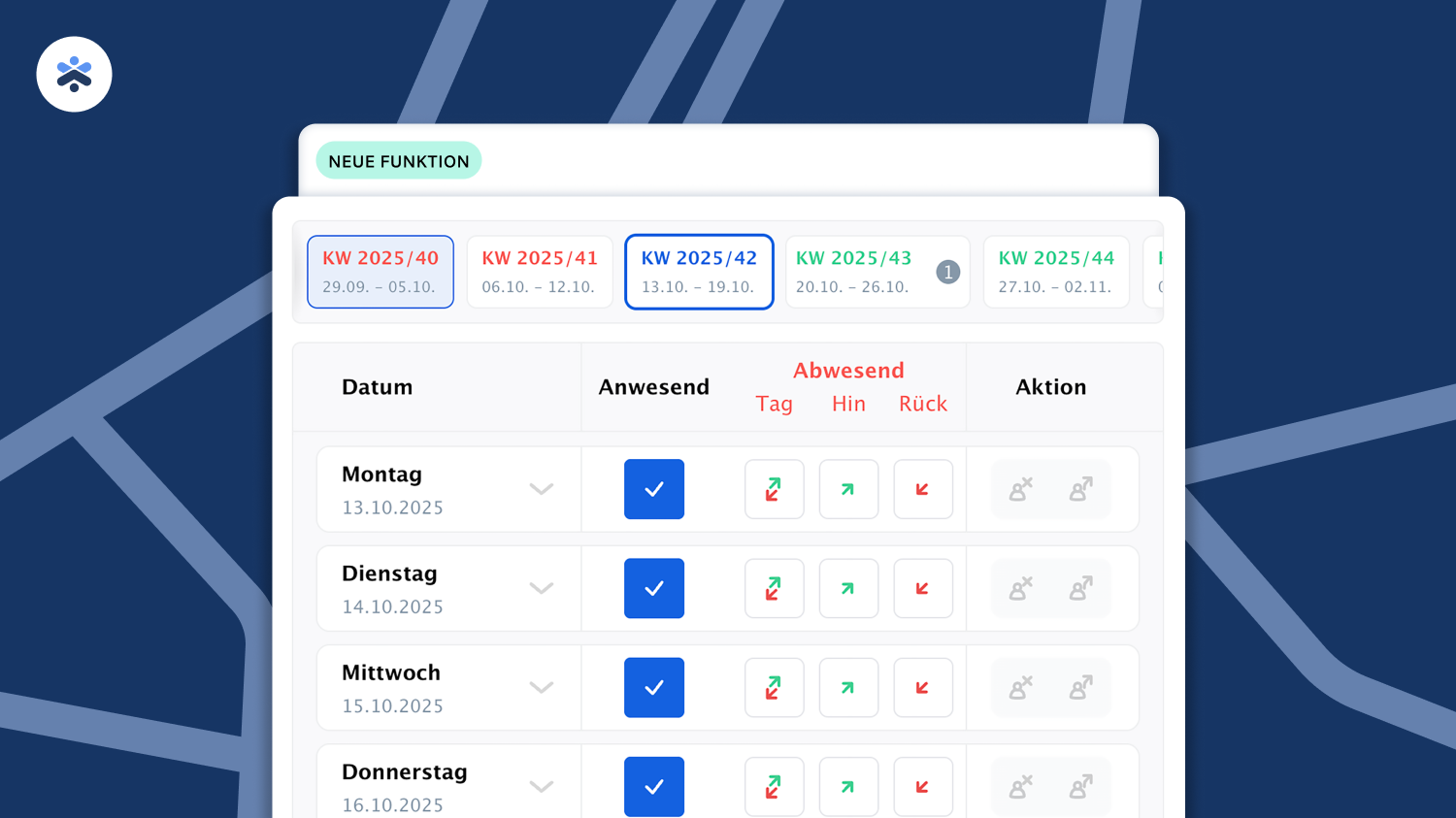The image size is (1456, 818).
Task: Expand the Dienstag 14.10.2025 row
Action: pos(541,588)
